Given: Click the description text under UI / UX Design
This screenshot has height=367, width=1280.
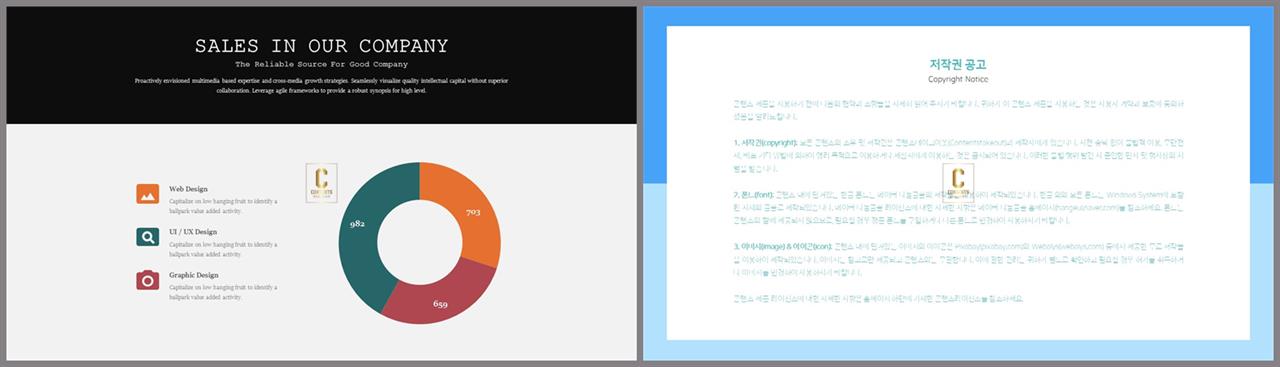Looking at the screenshot, I should point(223,249).
